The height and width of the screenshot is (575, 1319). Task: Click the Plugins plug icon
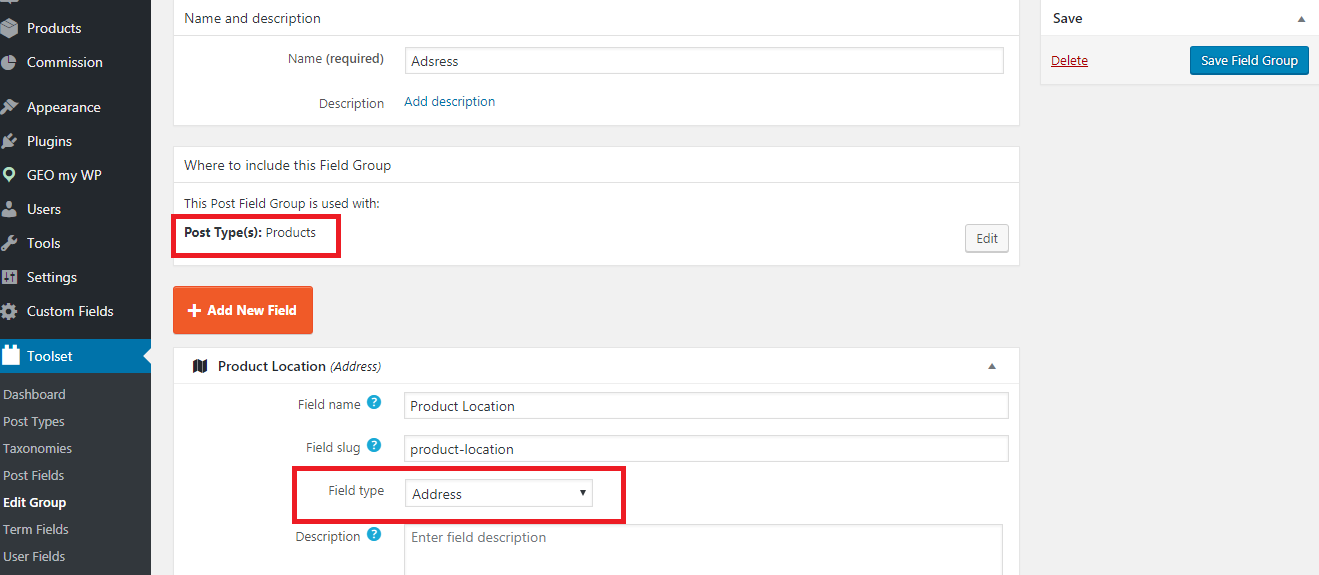[9, 141]
